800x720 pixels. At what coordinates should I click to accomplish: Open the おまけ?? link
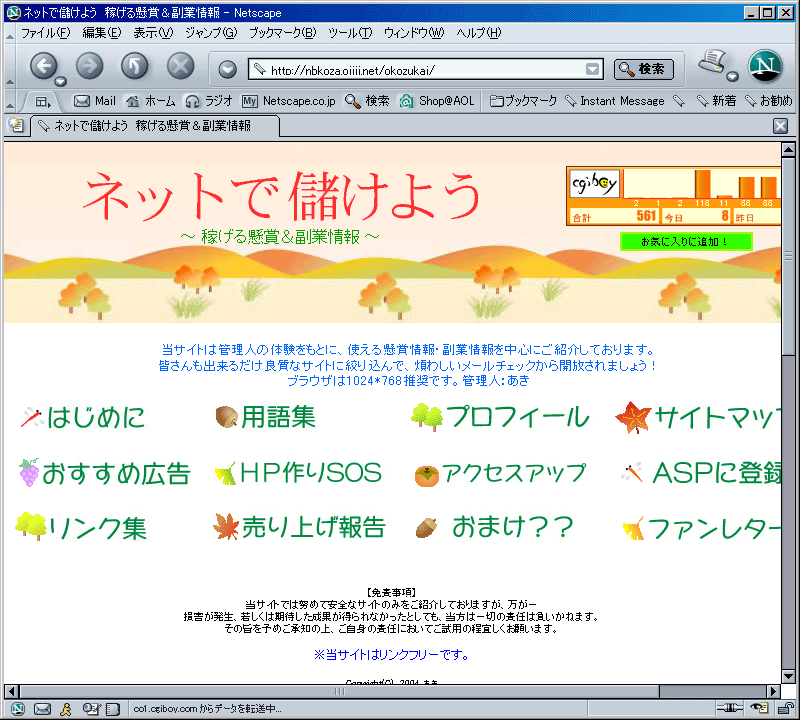click(494, 527)
